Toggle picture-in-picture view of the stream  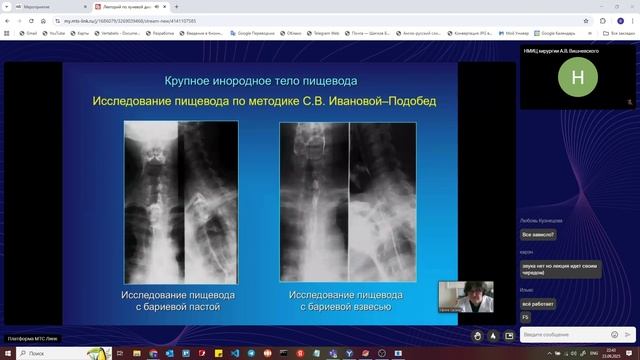[x=509, y=336]
